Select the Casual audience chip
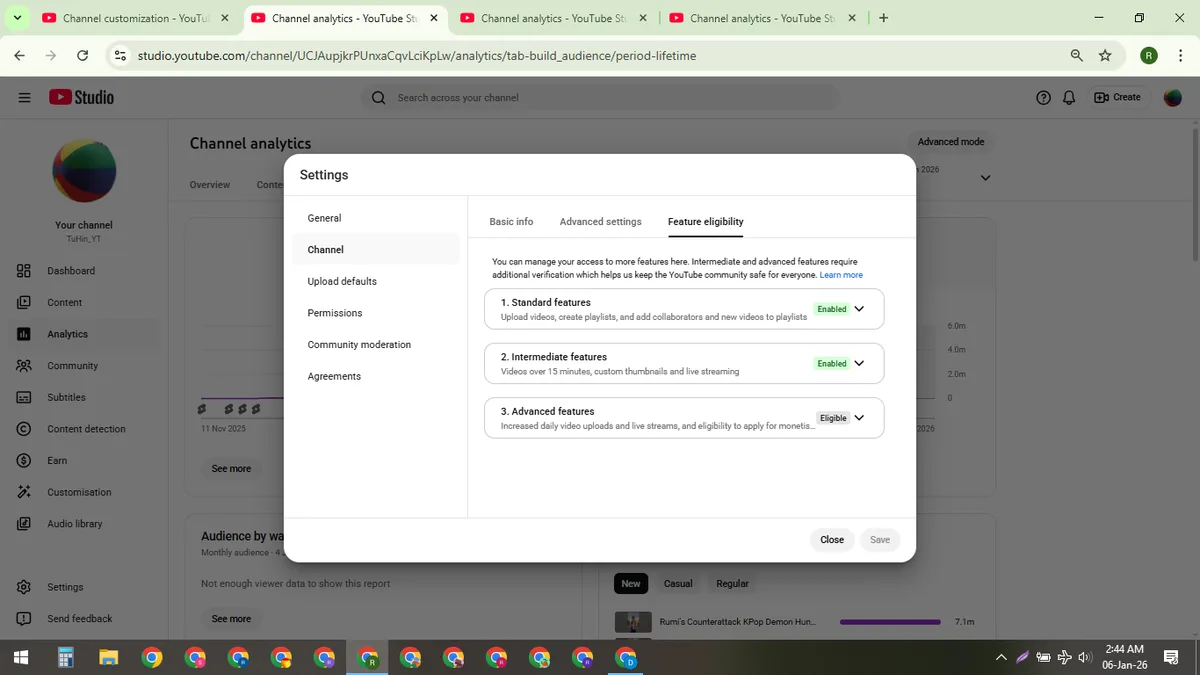 click(x=678, y=583)
